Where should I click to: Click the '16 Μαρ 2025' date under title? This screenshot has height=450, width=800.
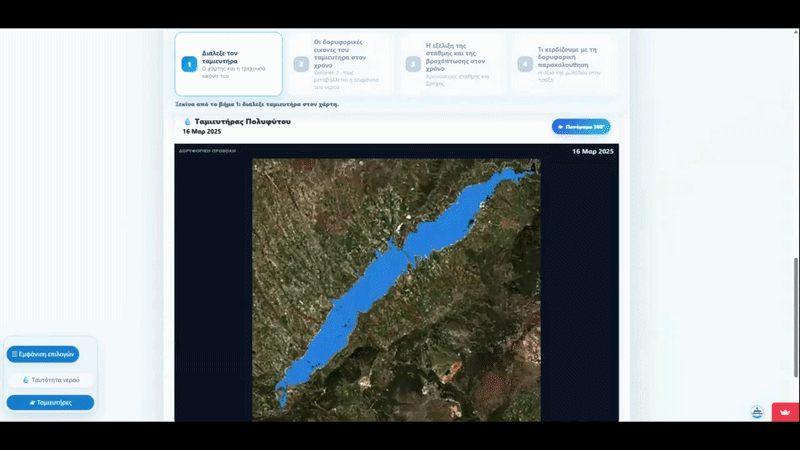tap(202, 132)
